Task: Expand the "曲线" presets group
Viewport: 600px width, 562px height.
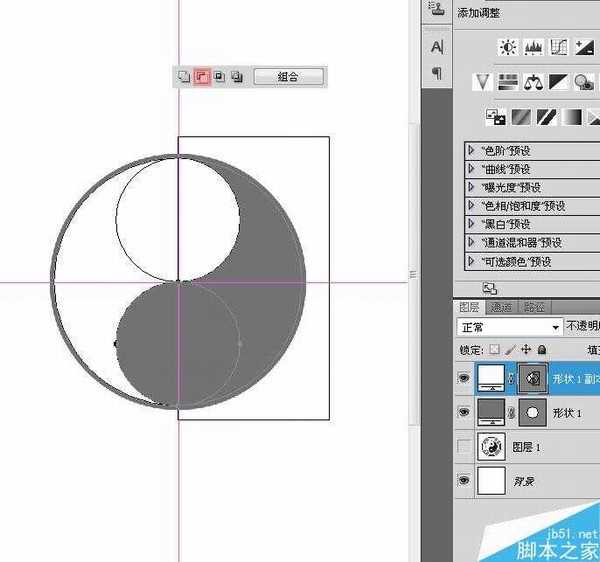Action: [471, 169]
